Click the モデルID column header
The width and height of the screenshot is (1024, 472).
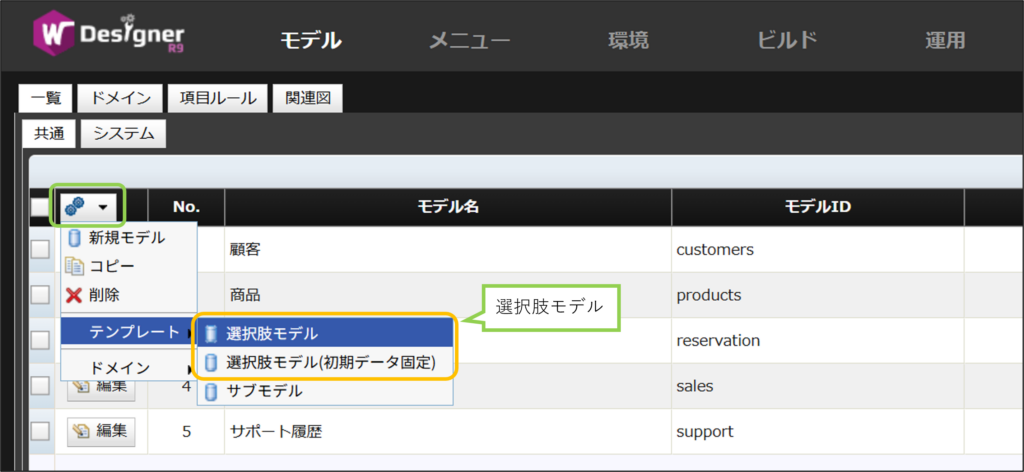(x=817, y=207)
